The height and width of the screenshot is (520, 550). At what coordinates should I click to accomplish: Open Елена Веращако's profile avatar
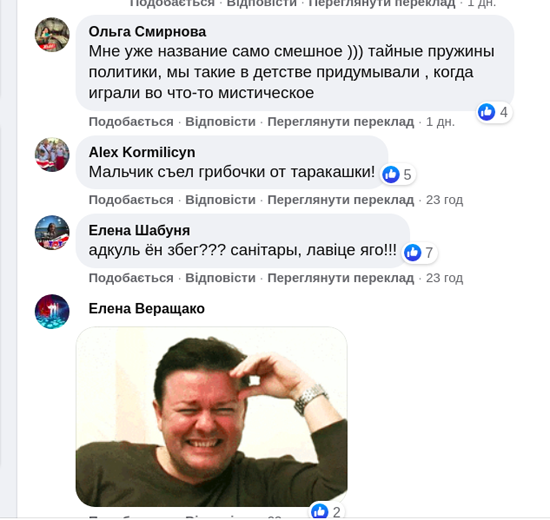coord(52,311)
